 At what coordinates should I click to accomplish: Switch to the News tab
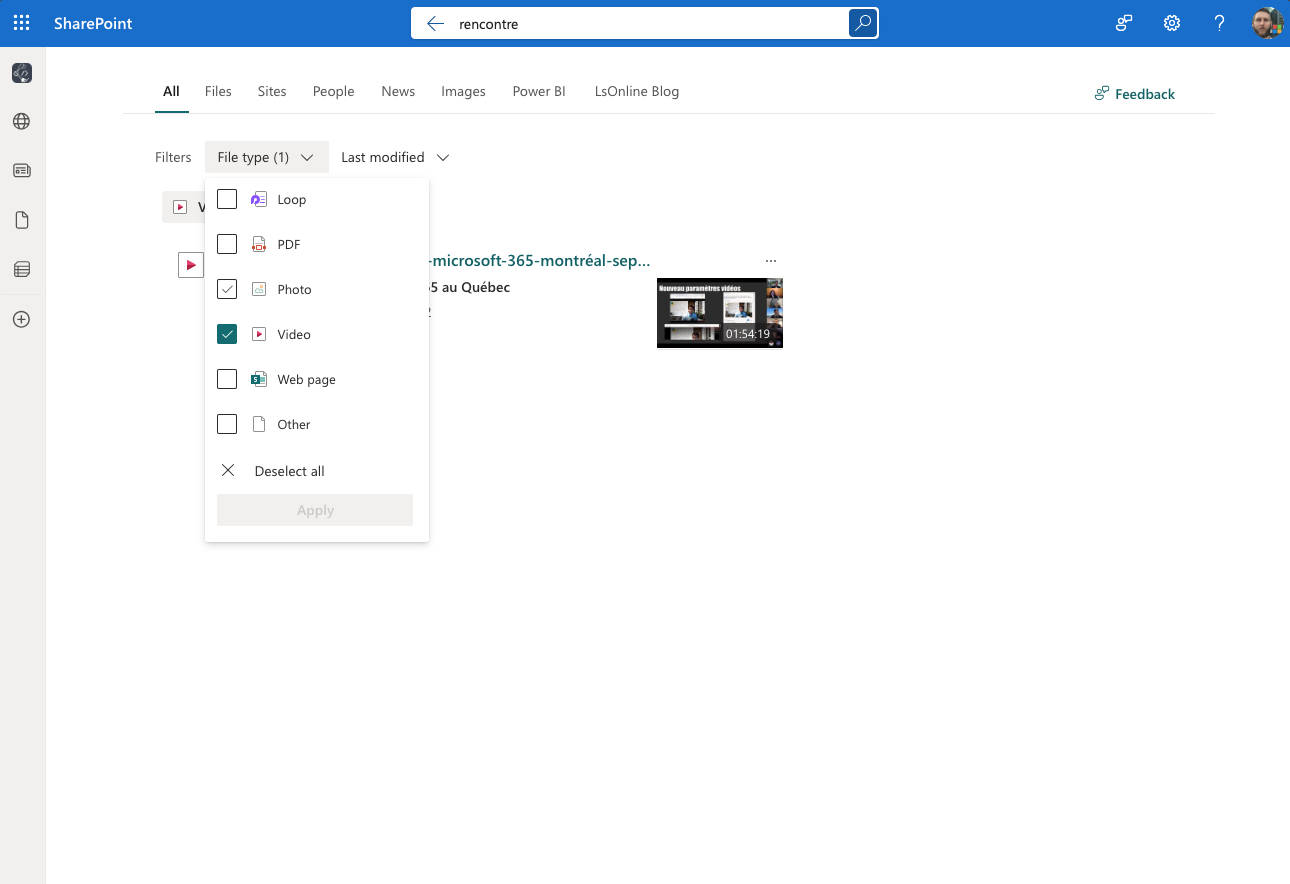(398, 91)
